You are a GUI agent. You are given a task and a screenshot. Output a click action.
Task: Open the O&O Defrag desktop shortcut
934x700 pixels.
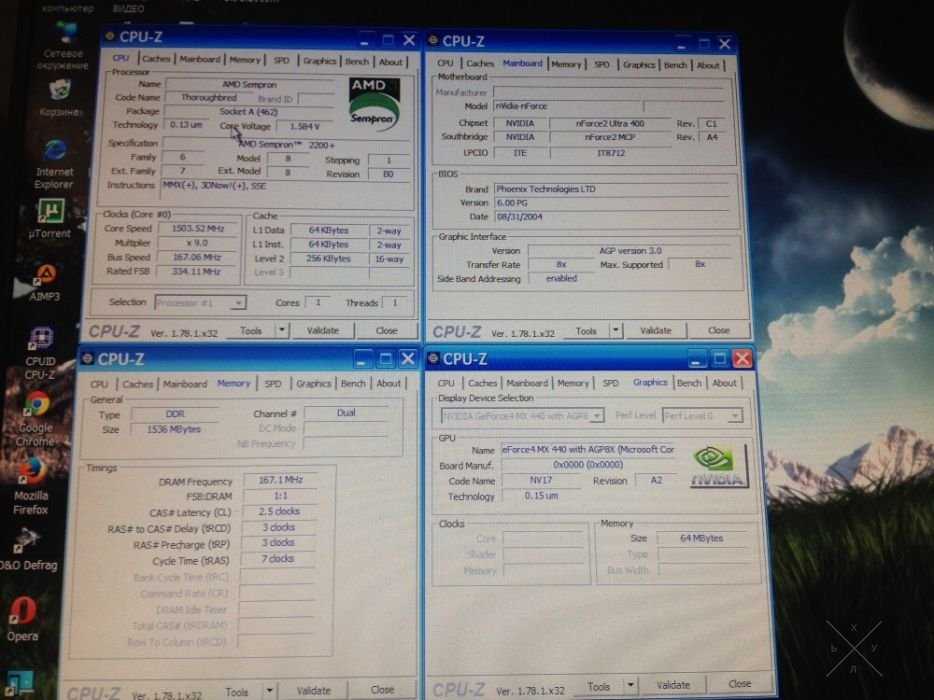[x=29, y=550]
